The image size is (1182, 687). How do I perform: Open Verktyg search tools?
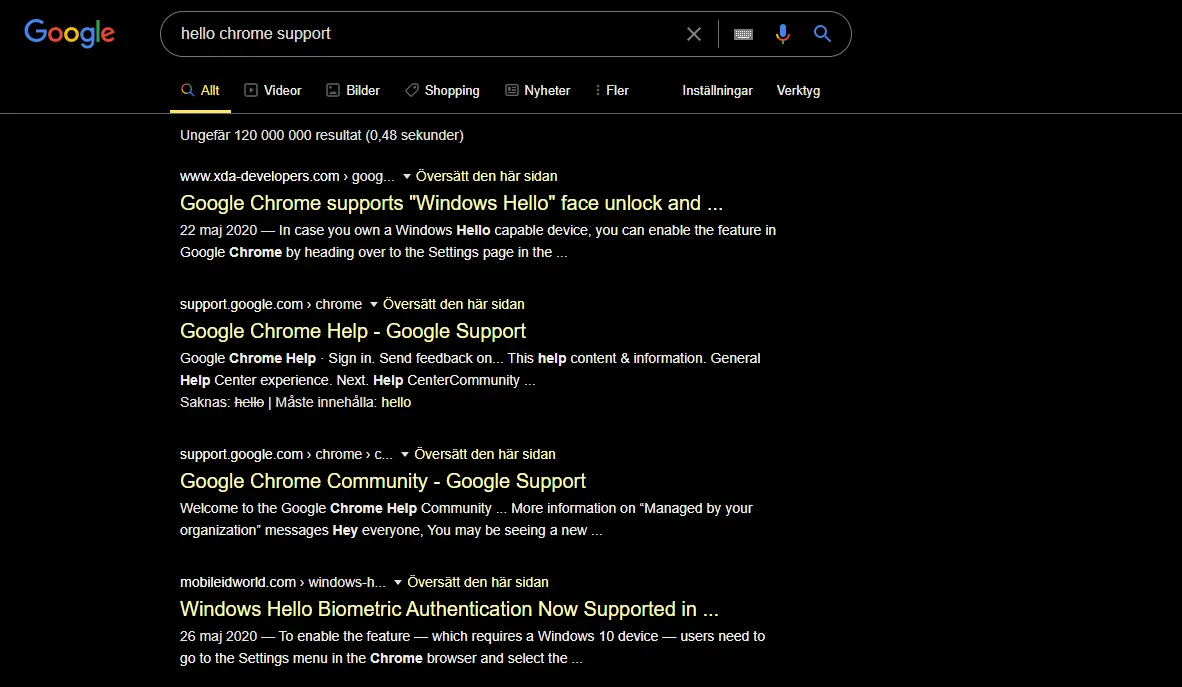[x=798, y=90]
